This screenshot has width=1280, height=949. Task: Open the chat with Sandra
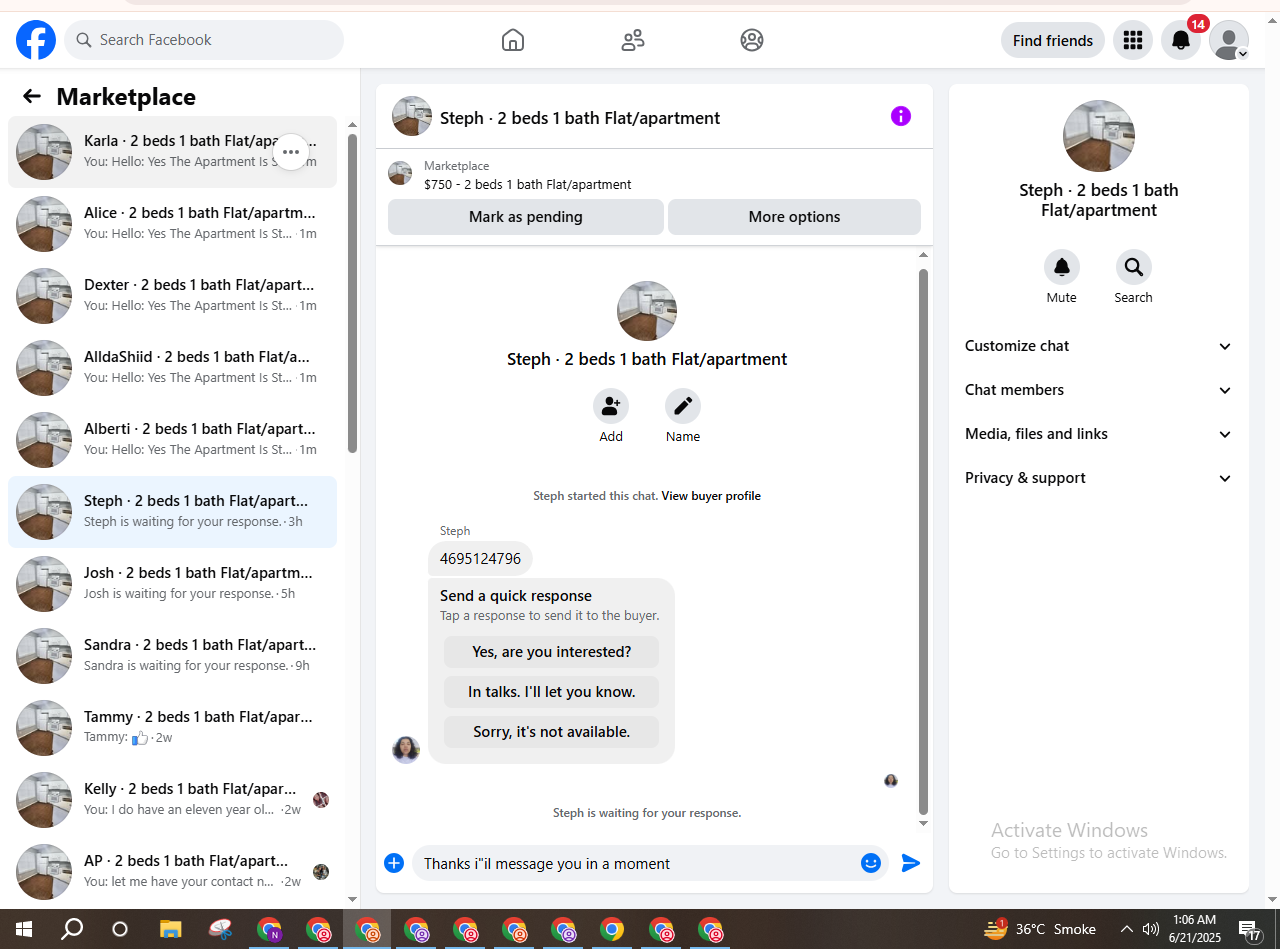click(172, 656)
